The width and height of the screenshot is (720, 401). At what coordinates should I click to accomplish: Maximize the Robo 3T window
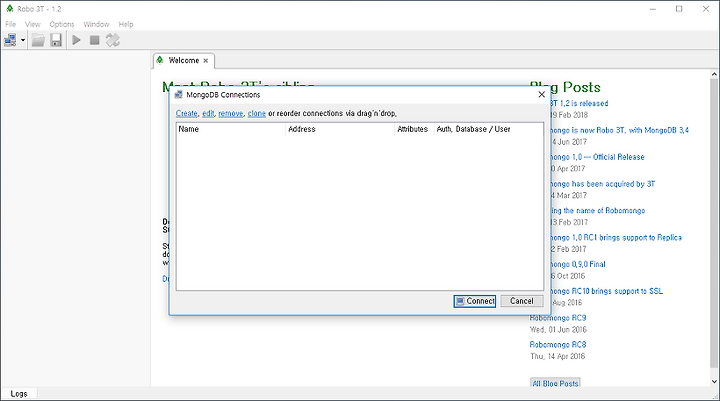click(679, 9)
